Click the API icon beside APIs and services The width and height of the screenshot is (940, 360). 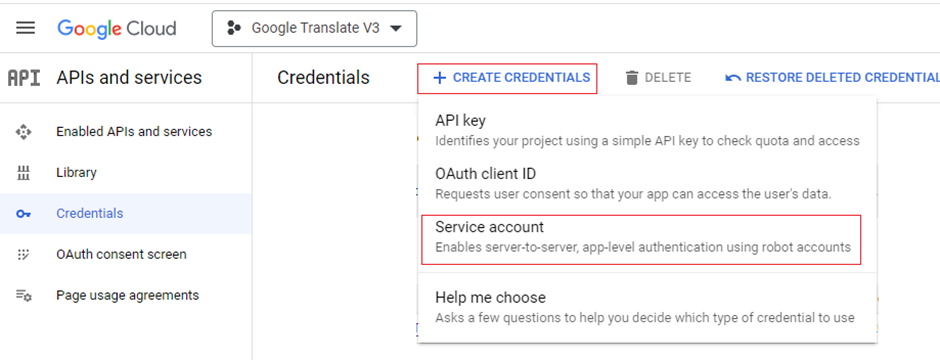click(x=24, y=78)
